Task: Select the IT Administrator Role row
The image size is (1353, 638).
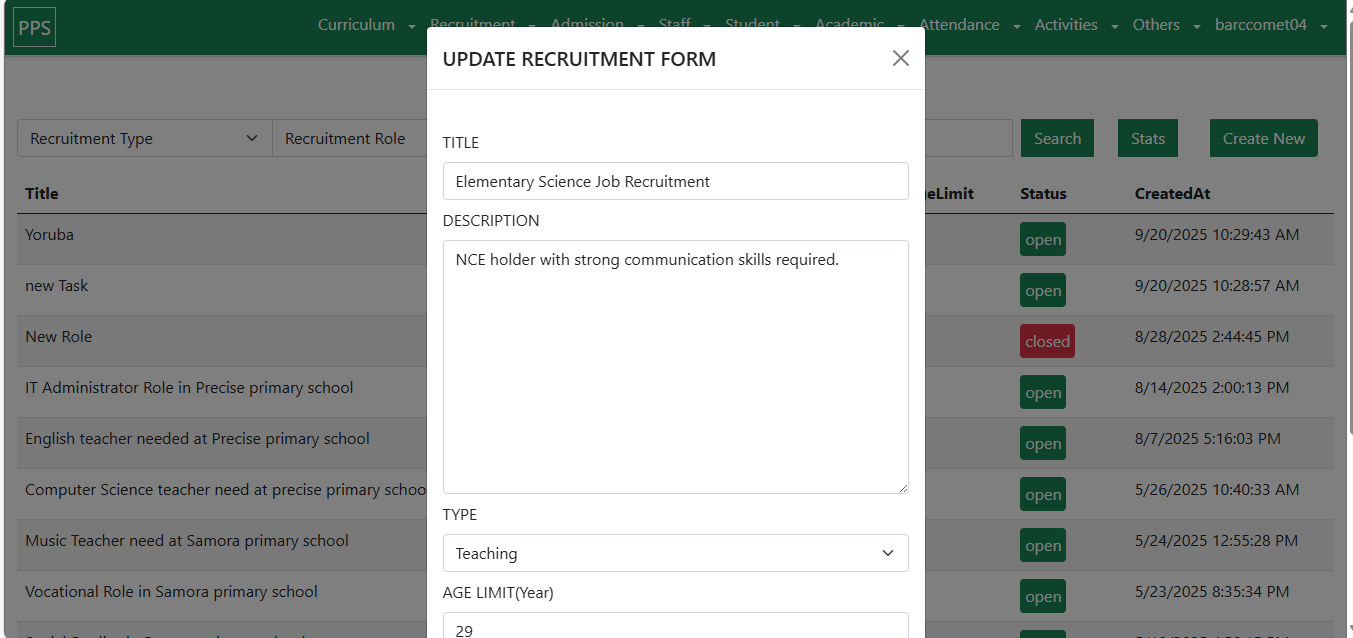Action: pos(189,388)
